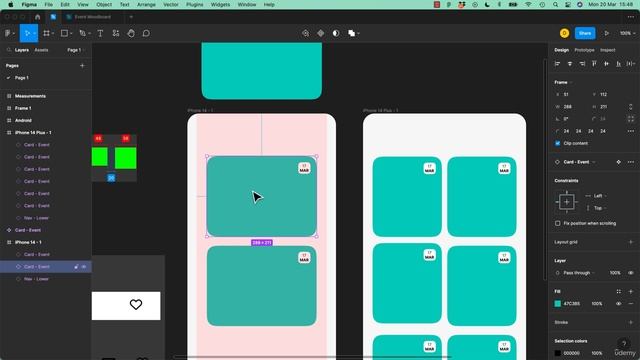Click Constrain proportions icon
640x360 pixels.
coord(631,107)
